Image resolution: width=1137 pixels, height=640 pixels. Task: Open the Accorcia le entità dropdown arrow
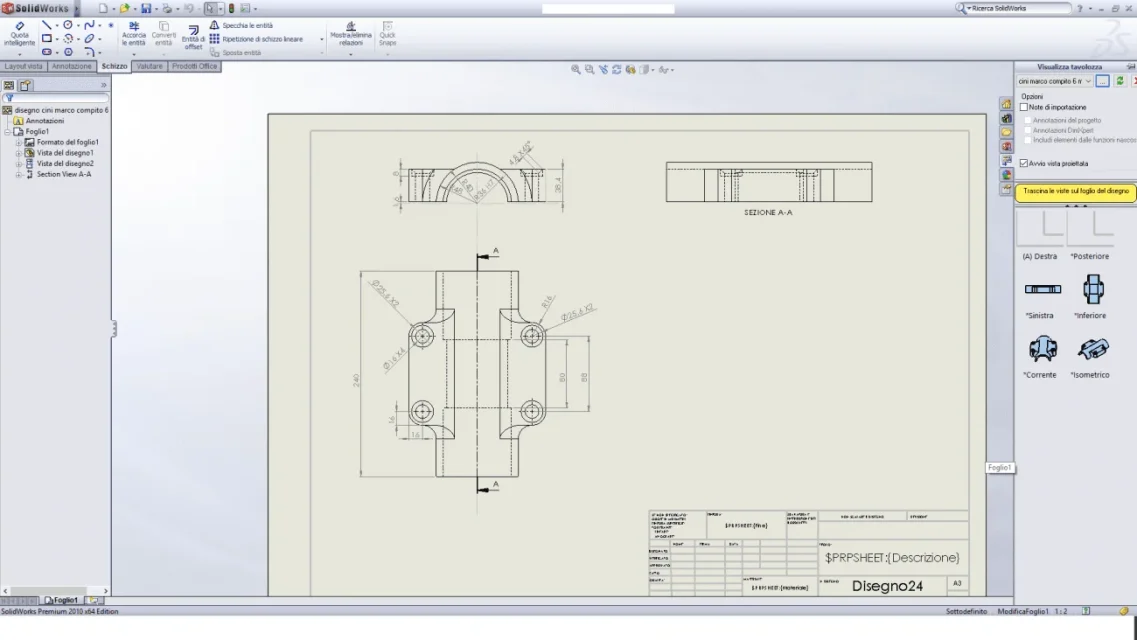click(x=133, y=54)
